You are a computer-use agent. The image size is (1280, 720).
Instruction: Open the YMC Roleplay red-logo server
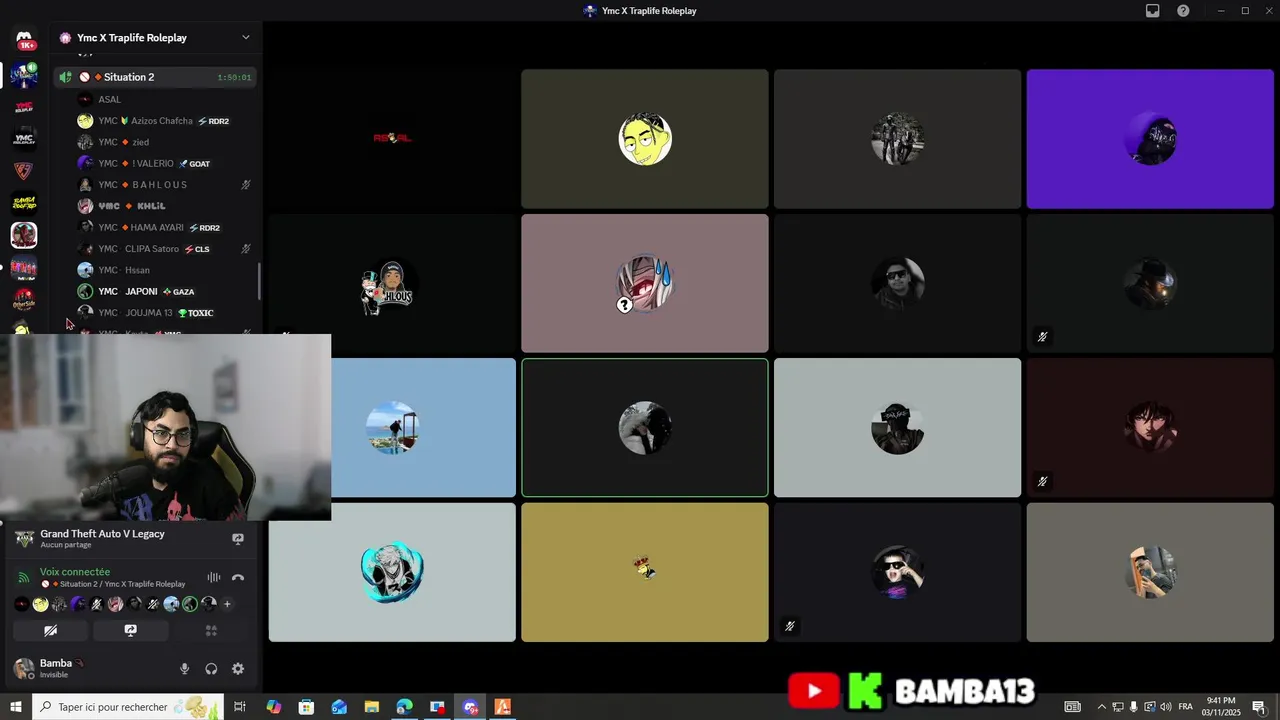(24, 106)
